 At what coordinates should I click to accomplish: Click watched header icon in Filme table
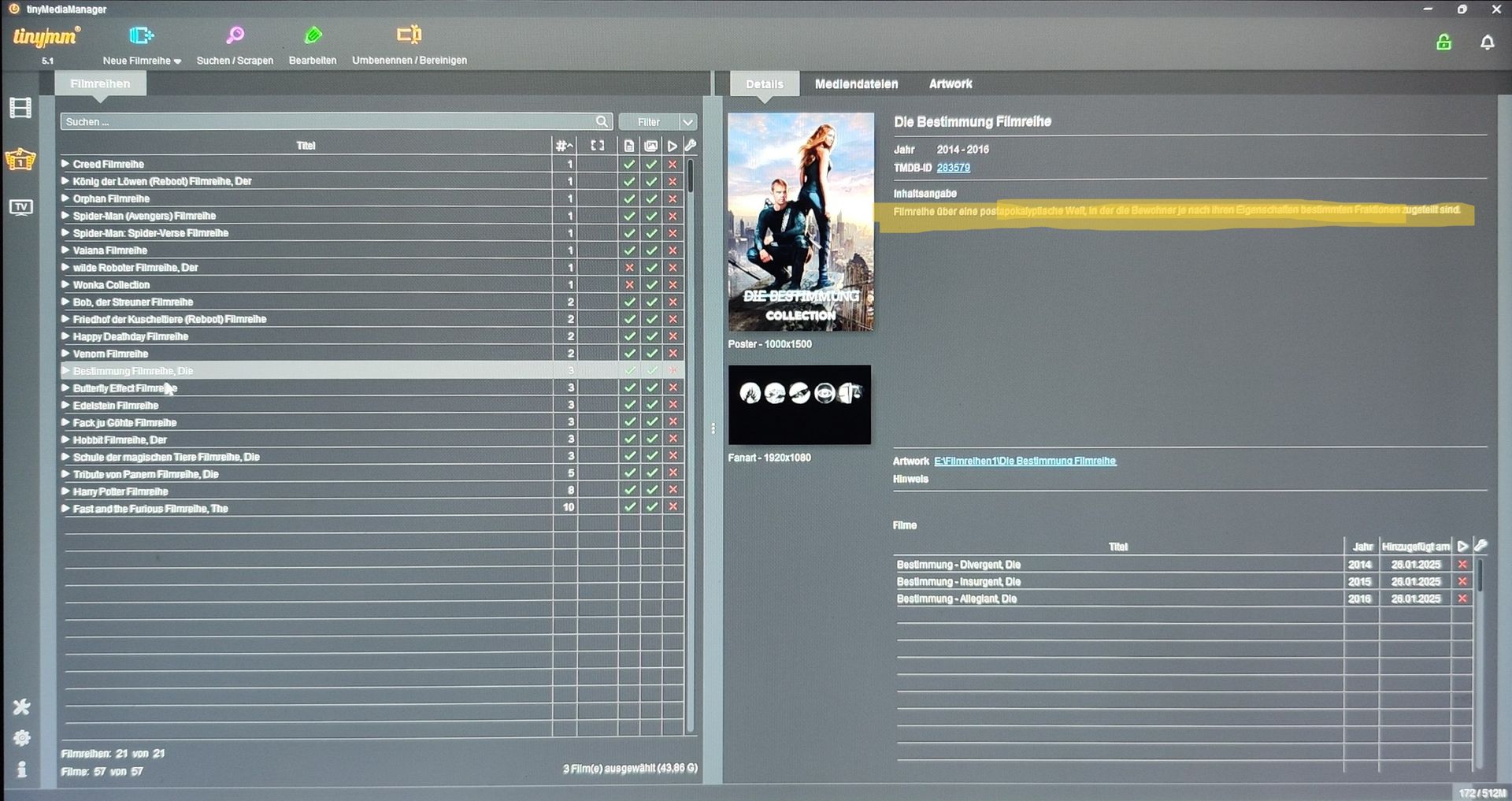[x=1462, y=546]
